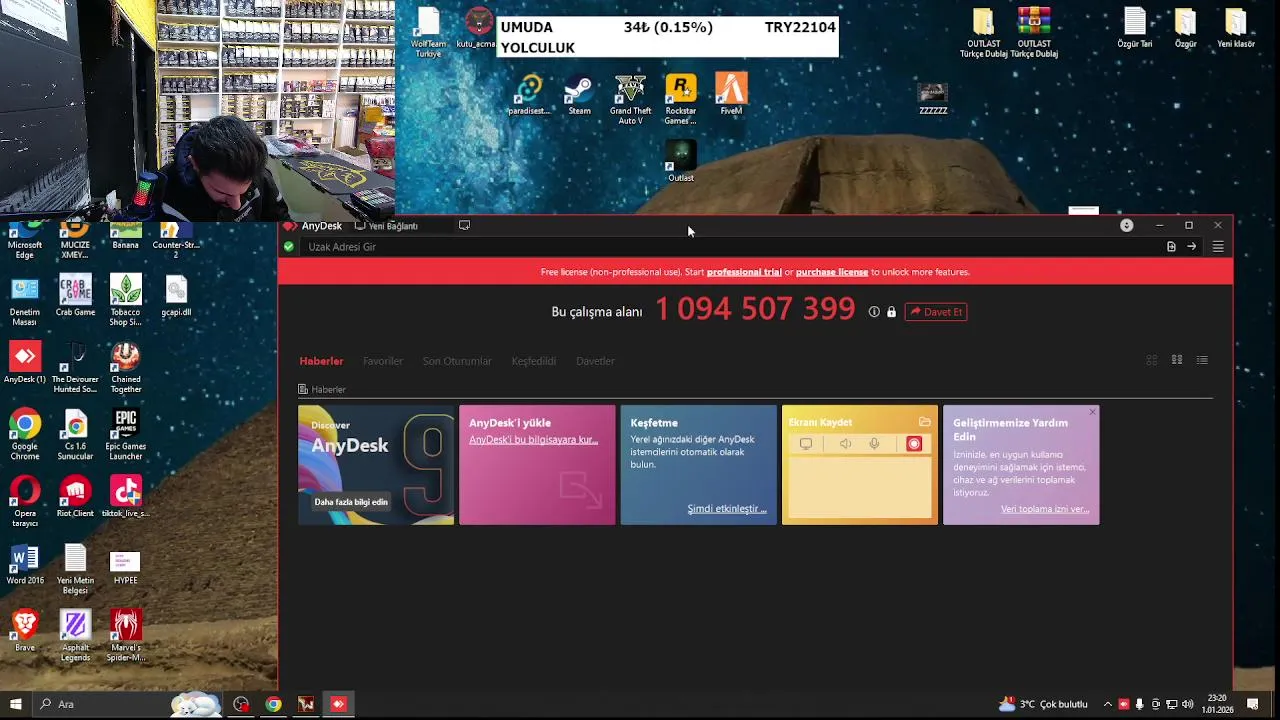Select the Rockstar Games shortcut
The height and width of the screenshot is (720, 1280).
(681, 100)
